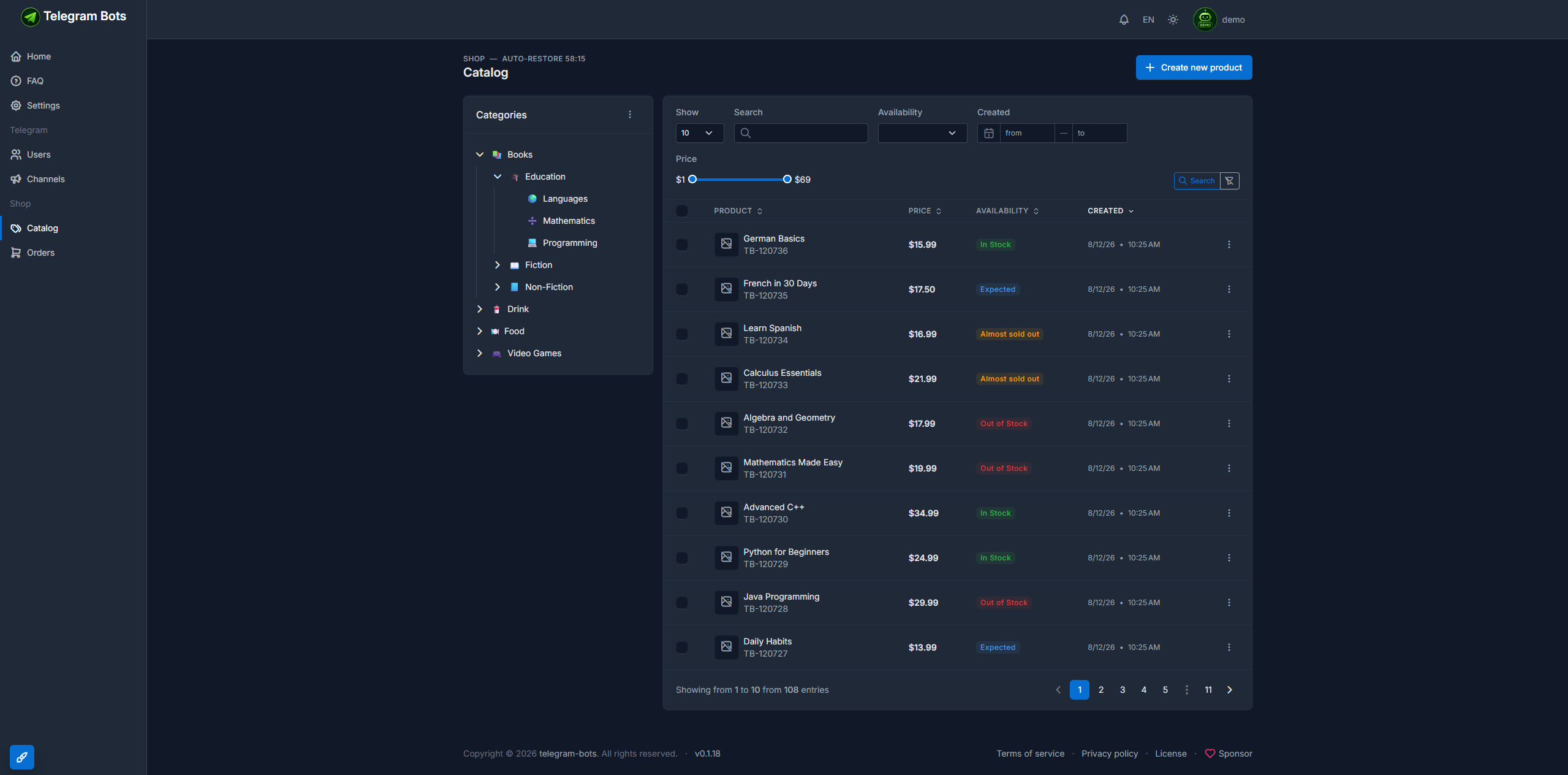Open FAQ in the sidebar
This screenshot has height=775, width=1568.
click(x=74, y=81)
